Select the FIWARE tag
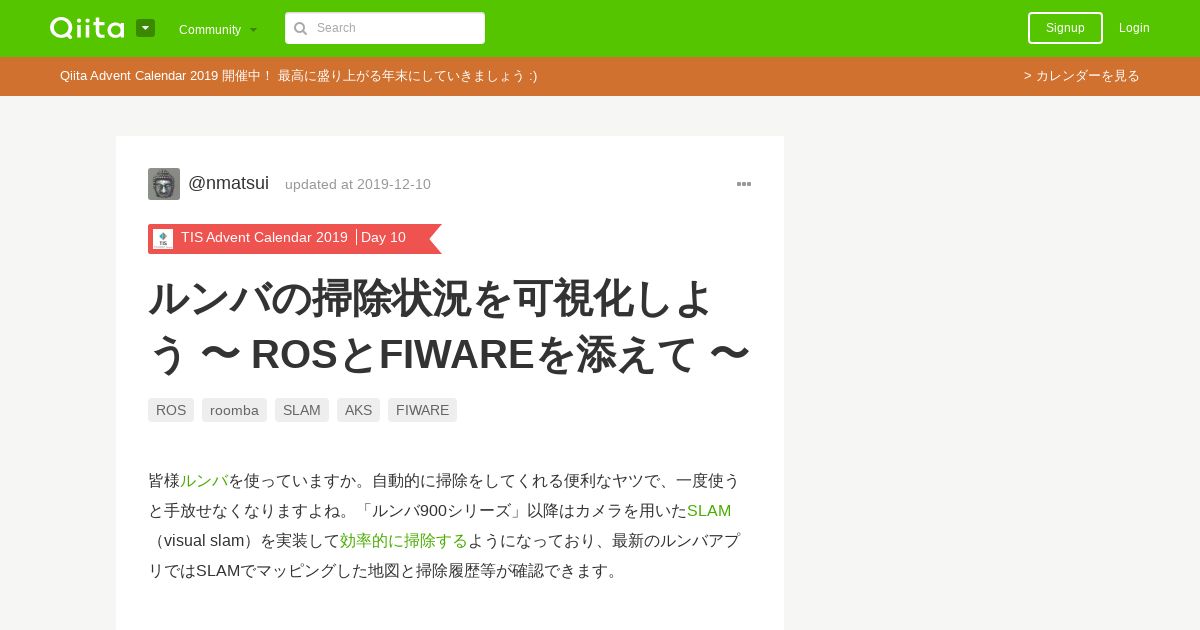 (422, 410)
